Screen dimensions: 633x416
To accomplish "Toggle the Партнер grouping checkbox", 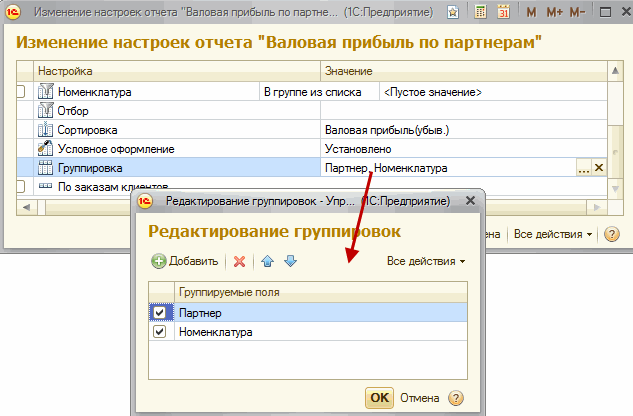I will [159, 312].
